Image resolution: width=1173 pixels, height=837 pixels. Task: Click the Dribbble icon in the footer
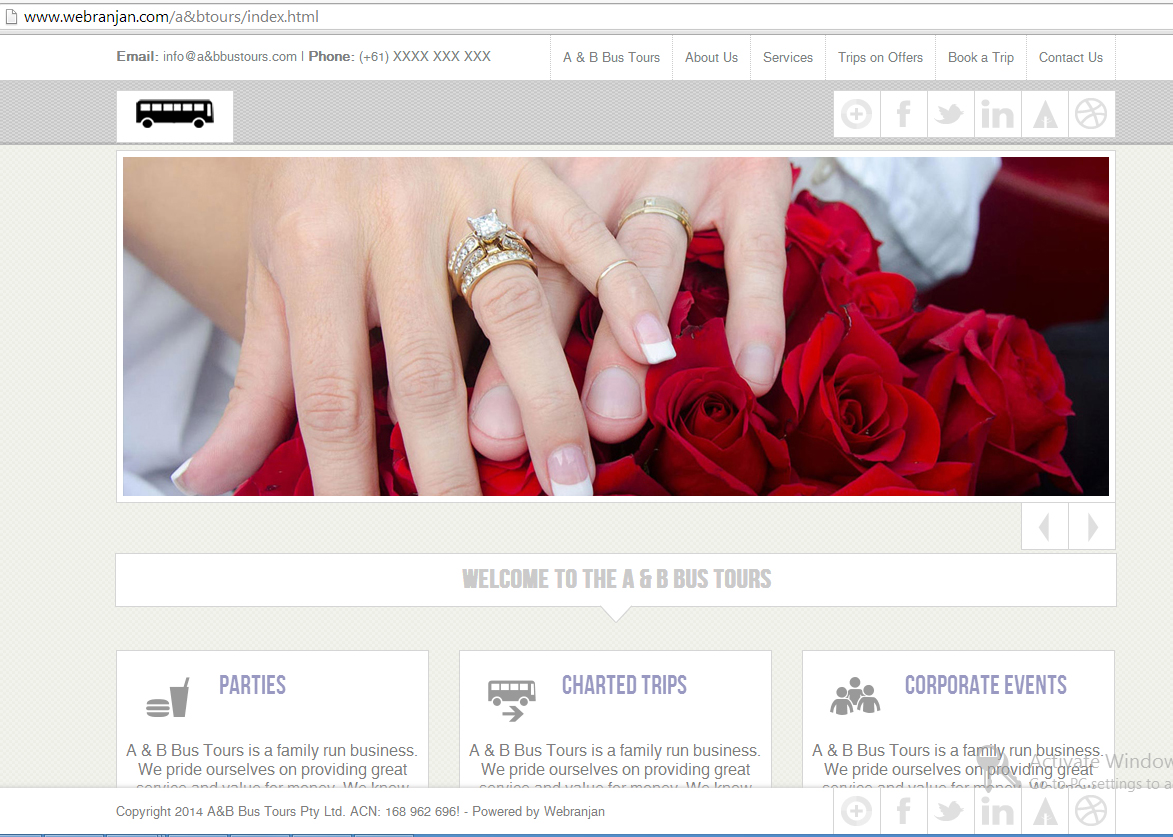pos(1091,811)
